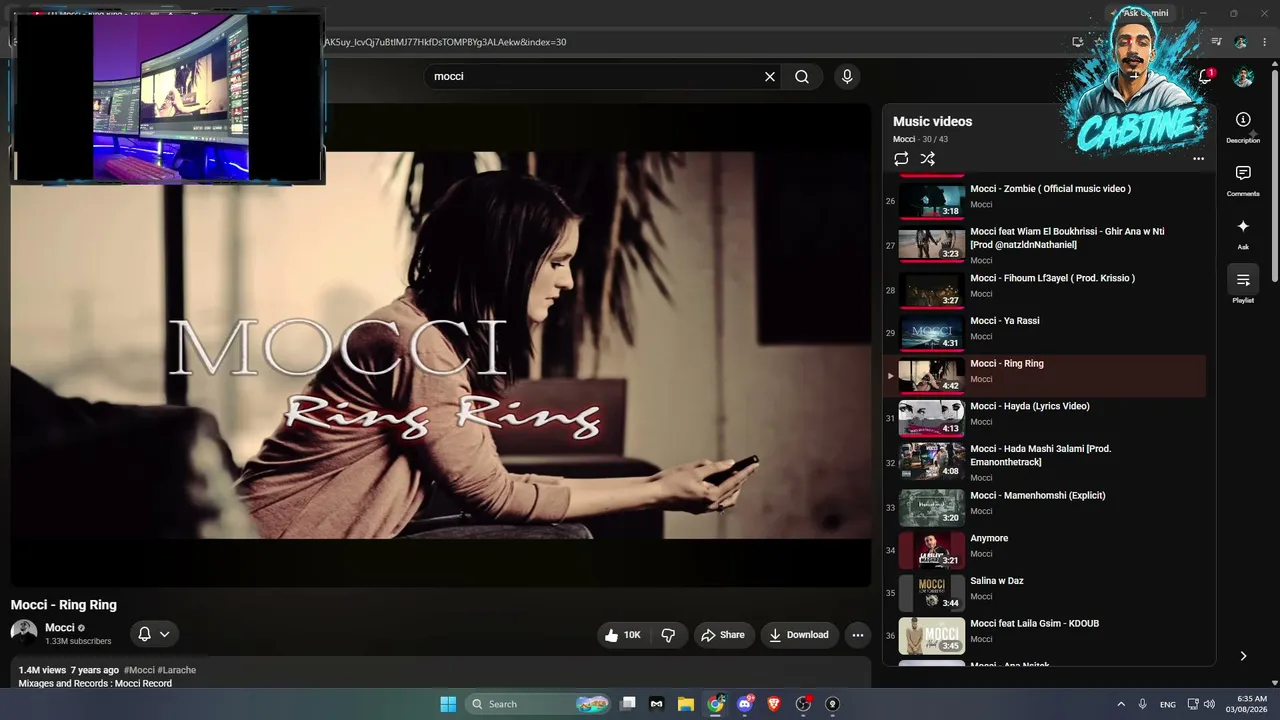Click the video player to pause
Image resolution: width=1280 pixels, height=720 pixels.
[x=441, y=345]
